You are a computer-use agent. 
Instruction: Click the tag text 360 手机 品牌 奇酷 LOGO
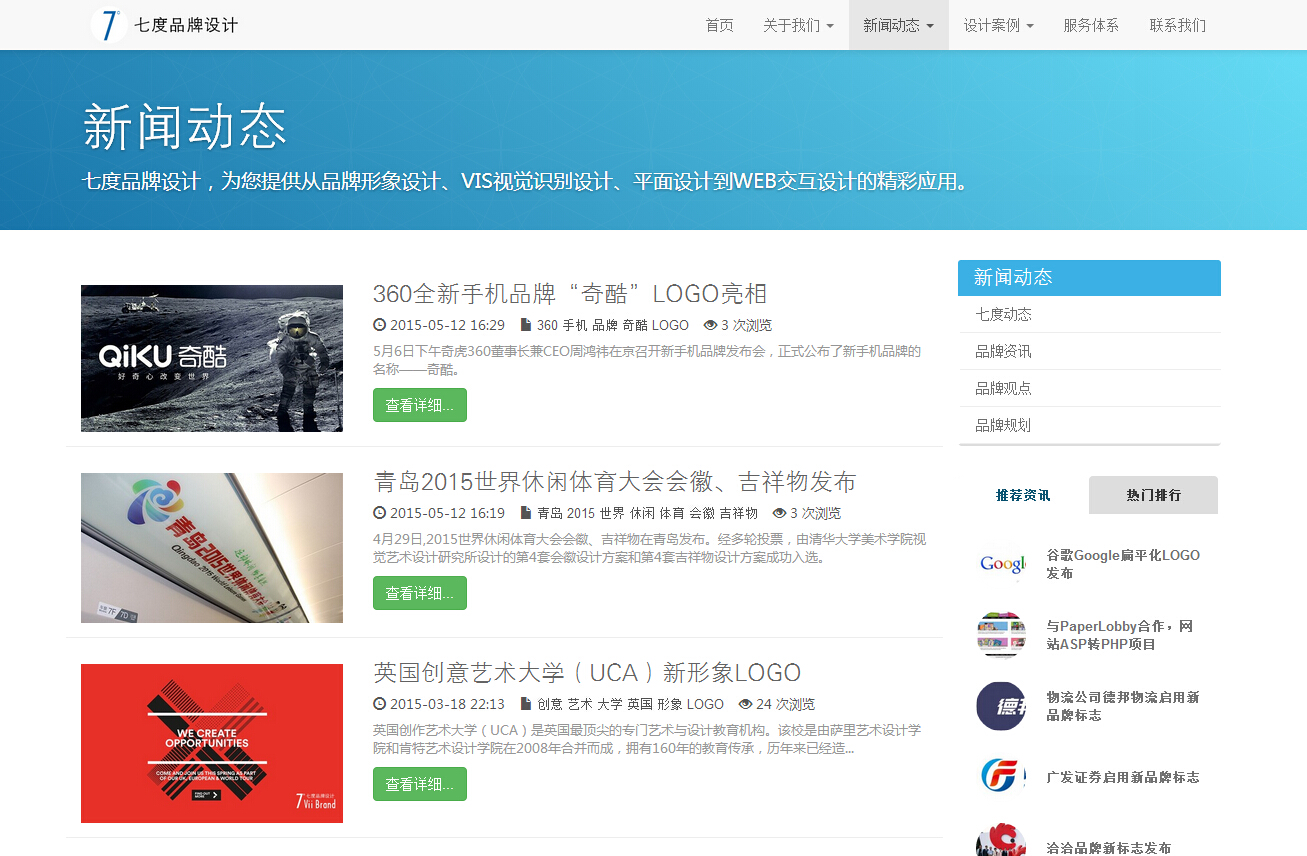(x=613, y=325)
